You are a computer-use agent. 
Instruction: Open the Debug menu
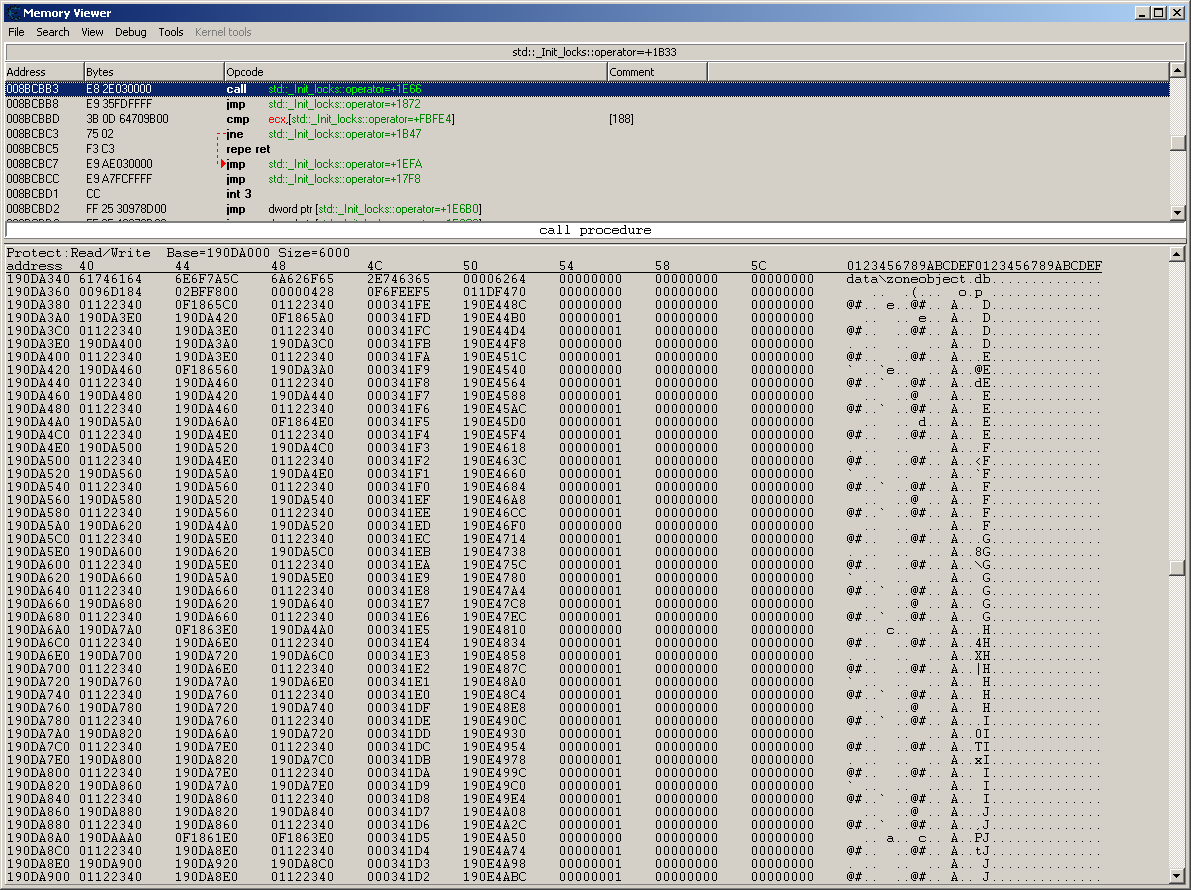pyautogui.click(x=131, y=32)
